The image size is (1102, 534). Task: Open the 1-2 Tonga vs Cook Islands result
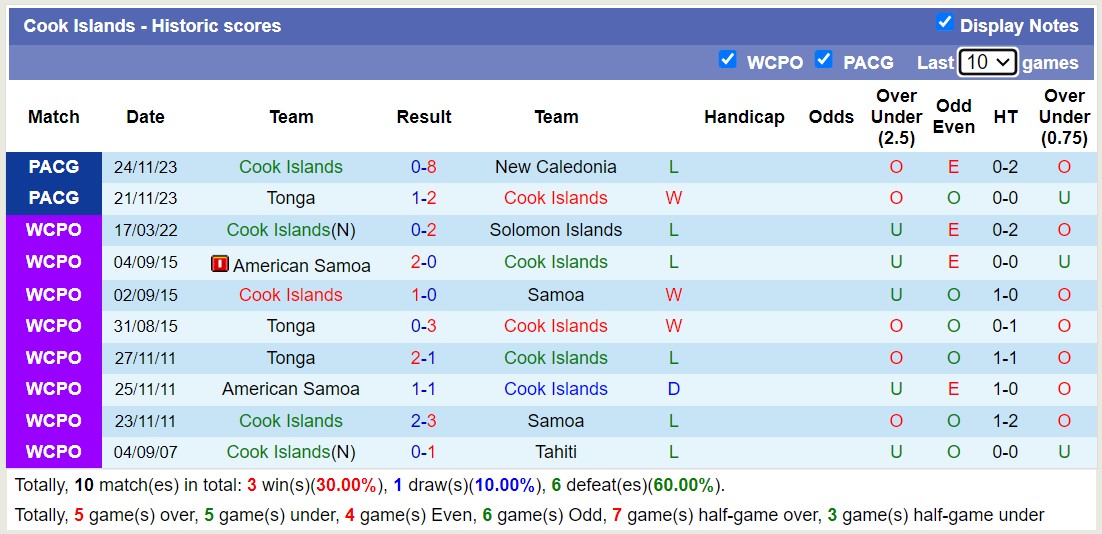(x=424, y=198)
